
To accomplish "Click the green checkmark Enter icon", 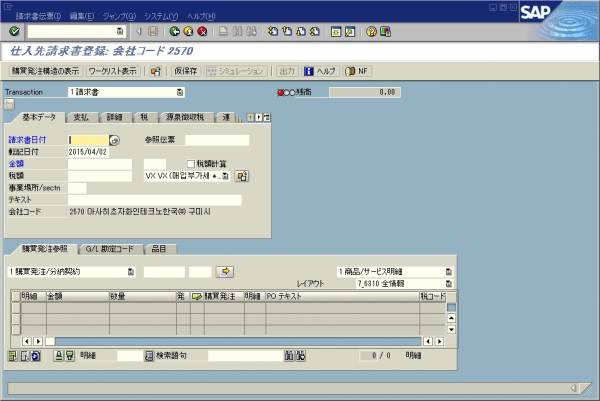I will (14, 31).
